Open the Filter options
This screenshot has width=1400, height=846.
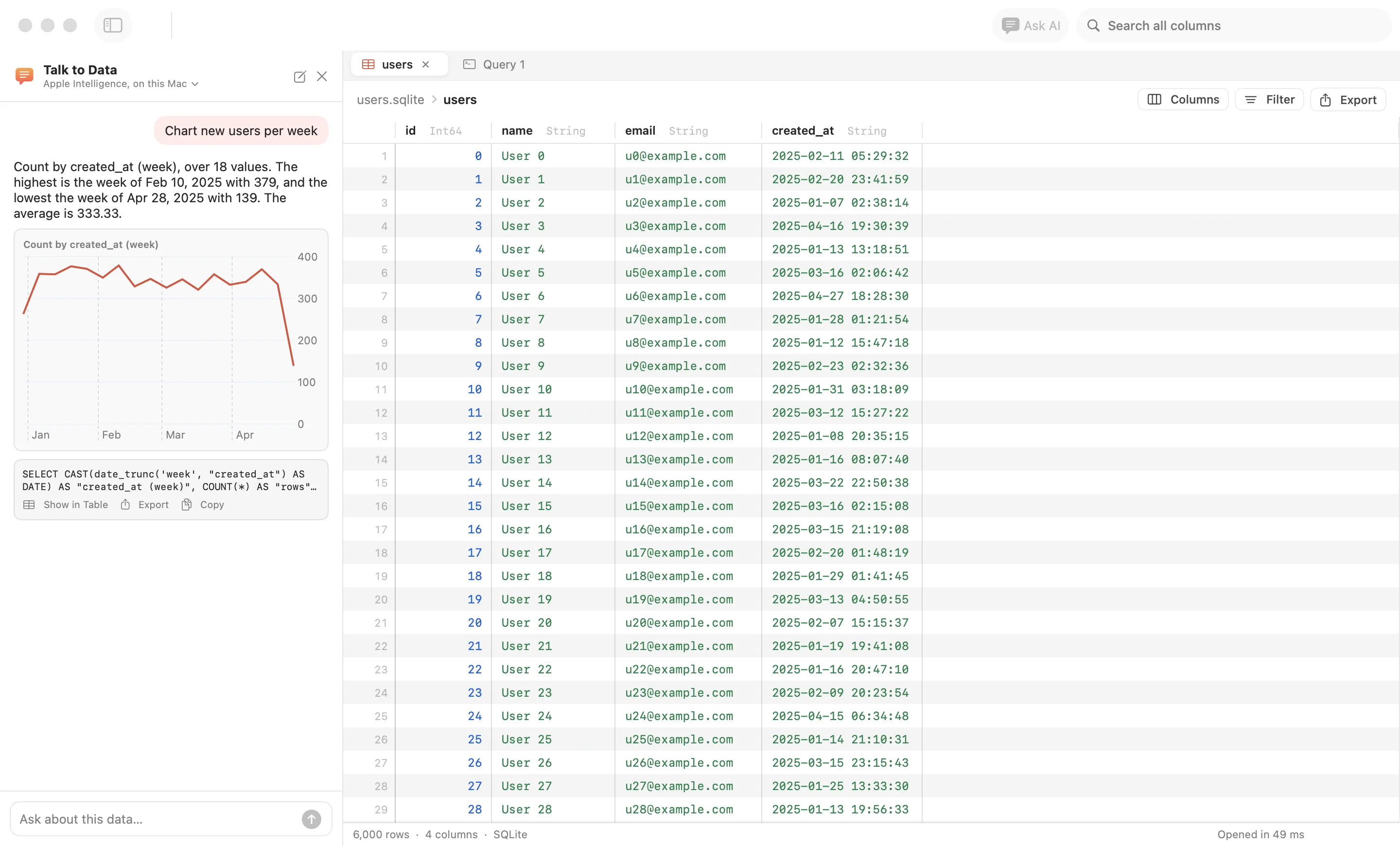pyautogui.click(x=1269, y=99)
